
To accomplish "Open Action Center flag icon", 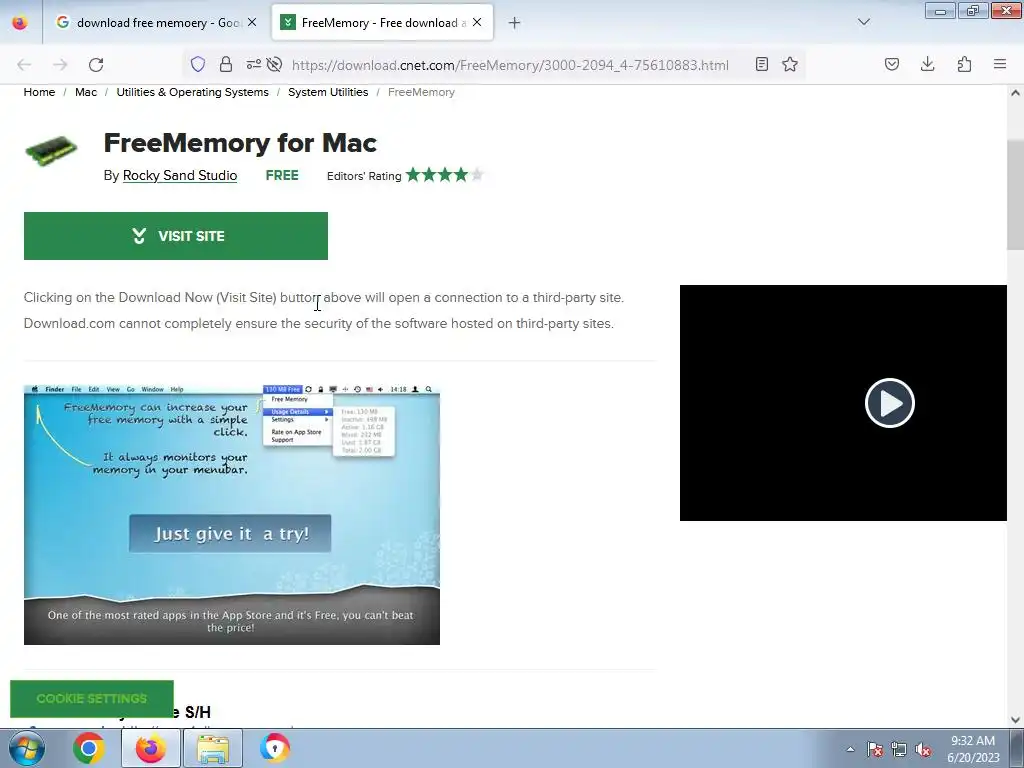I will pos(875,749).
